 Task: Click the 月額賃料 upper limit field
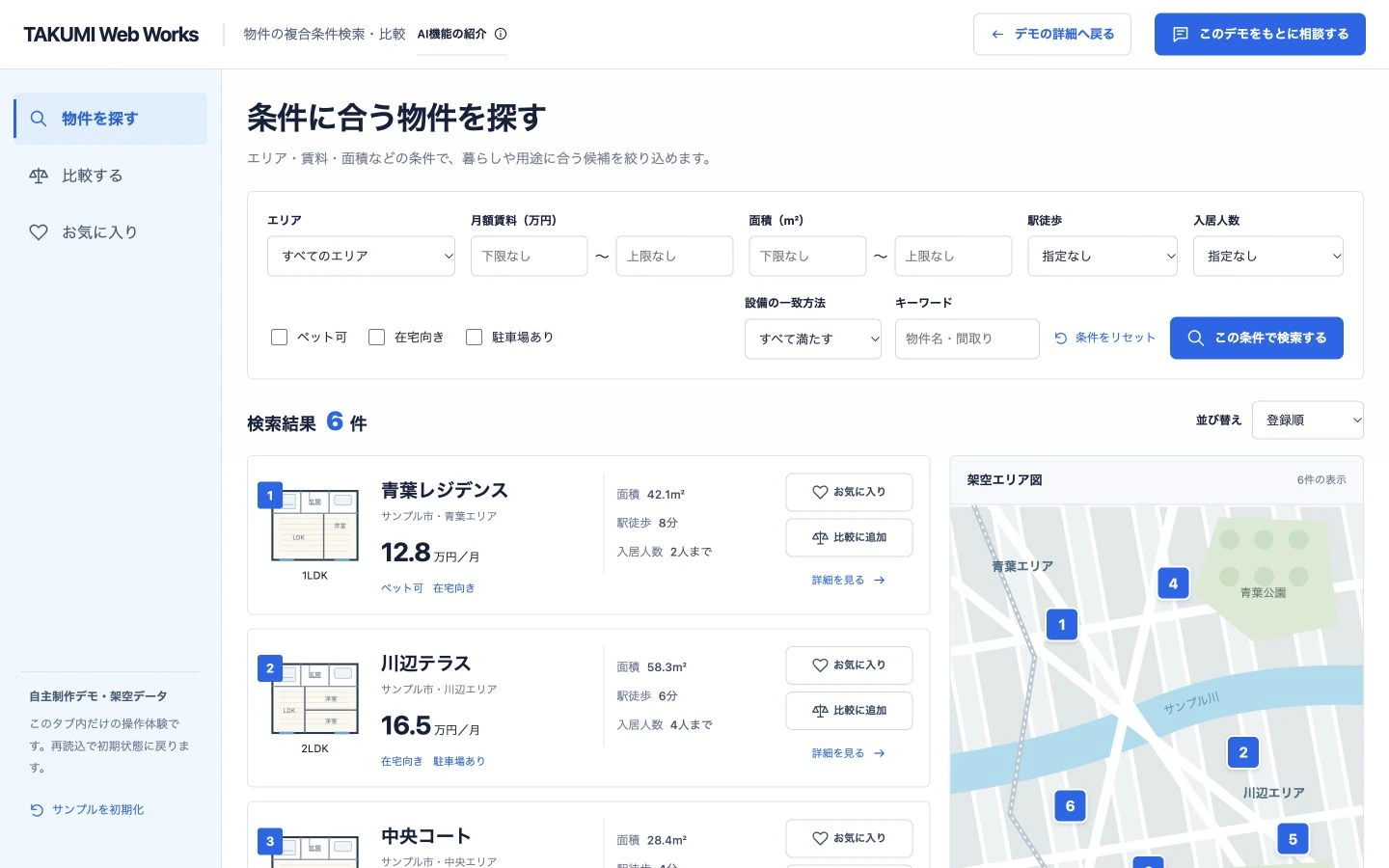(675, 257)
